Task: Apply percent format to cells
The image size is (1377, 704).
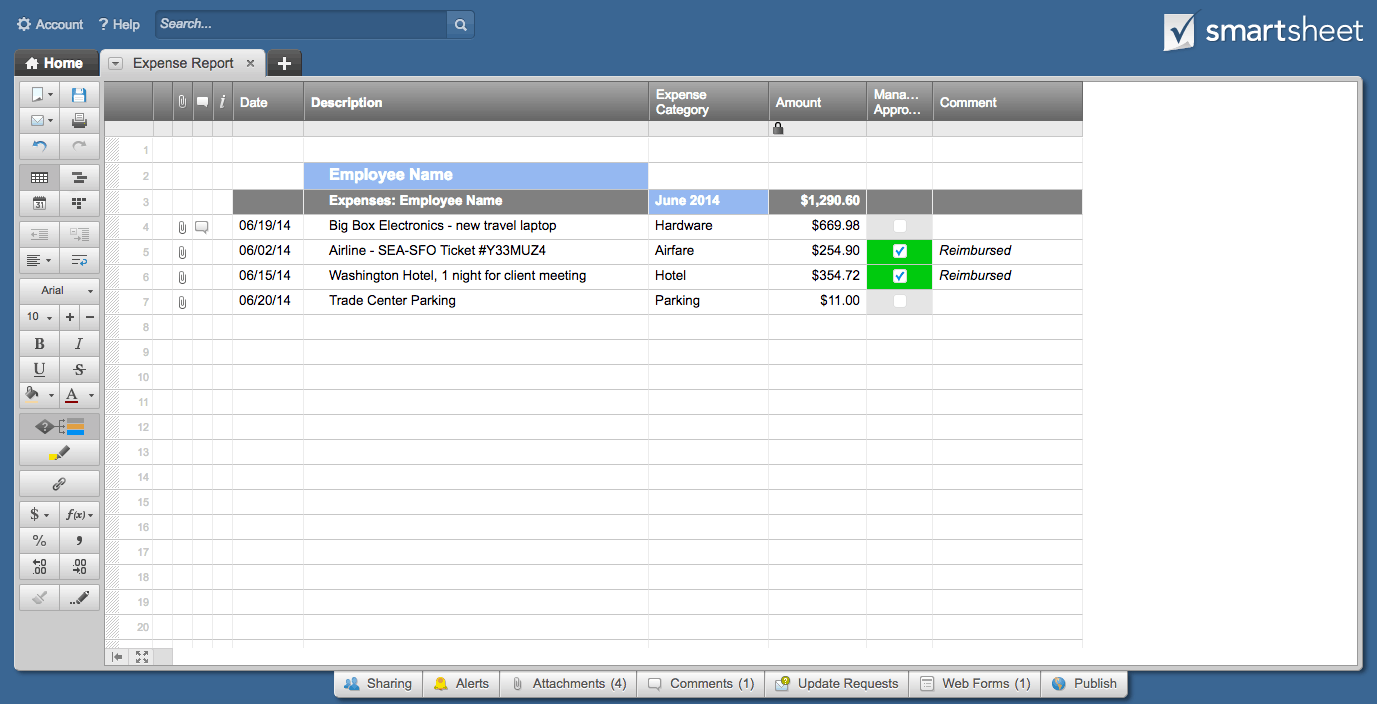Action: [x=39, y=541]
